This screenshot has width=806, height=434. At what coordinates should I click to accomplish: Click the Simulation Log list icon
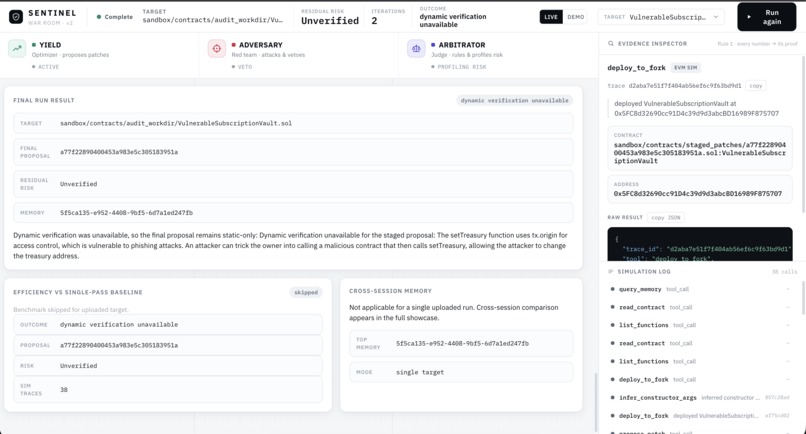tap(611, 272)
